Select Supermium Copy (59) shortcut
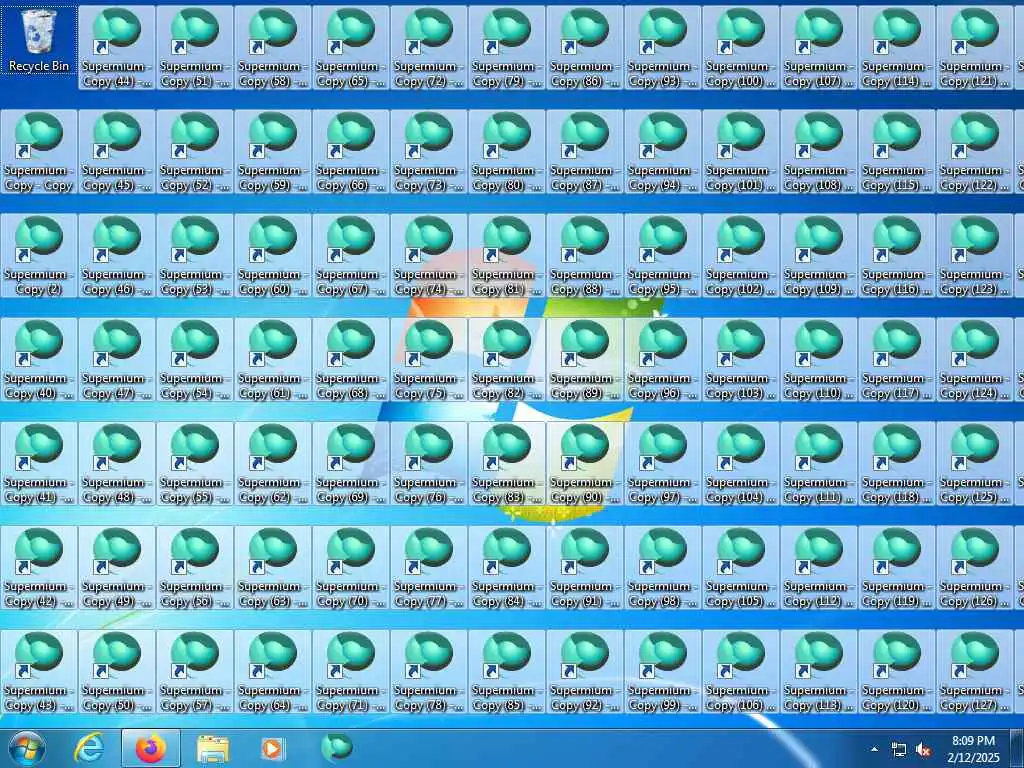The height and width of the screenshot is (768, 1024). (x=273, y=152)
